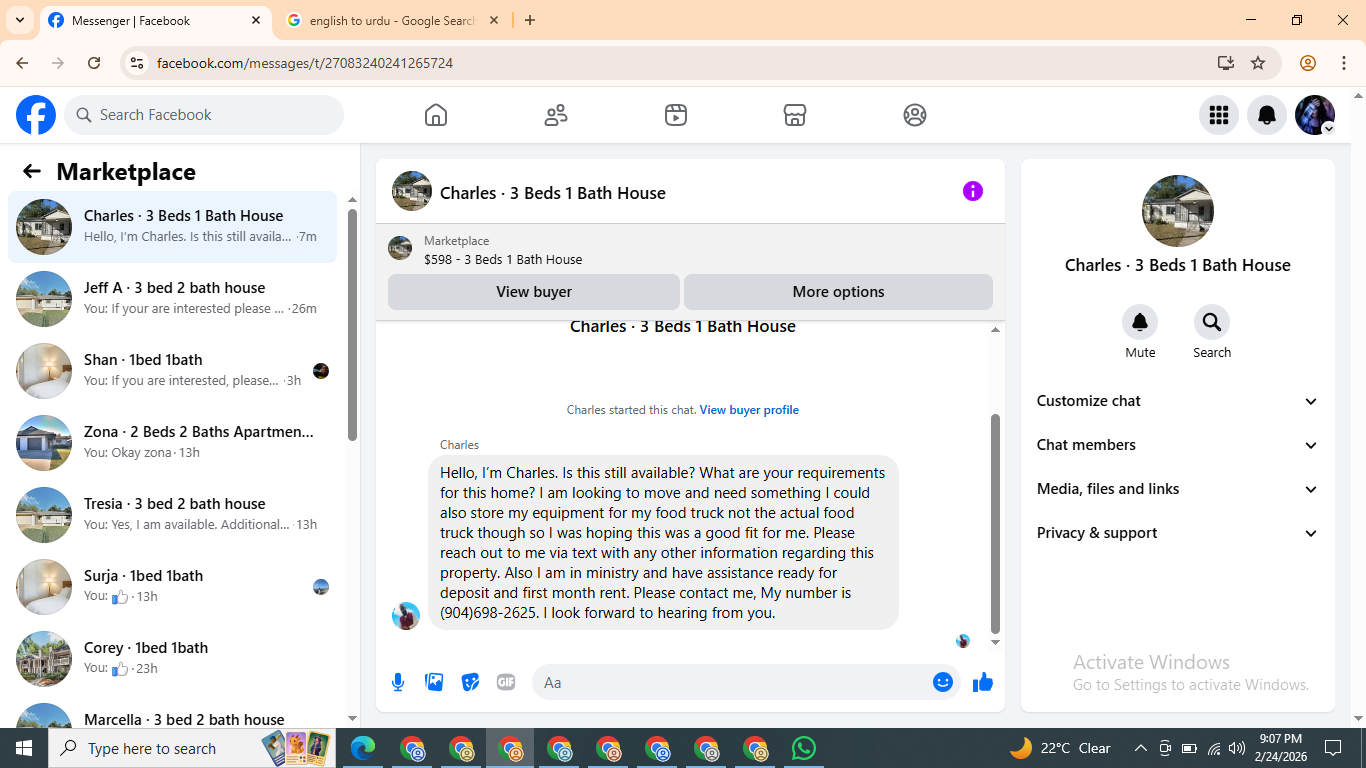Image resolution: width=1366 pixels, height=768 pixels.
Task: Open the account profile picture menu
Action: (1315, 115)
